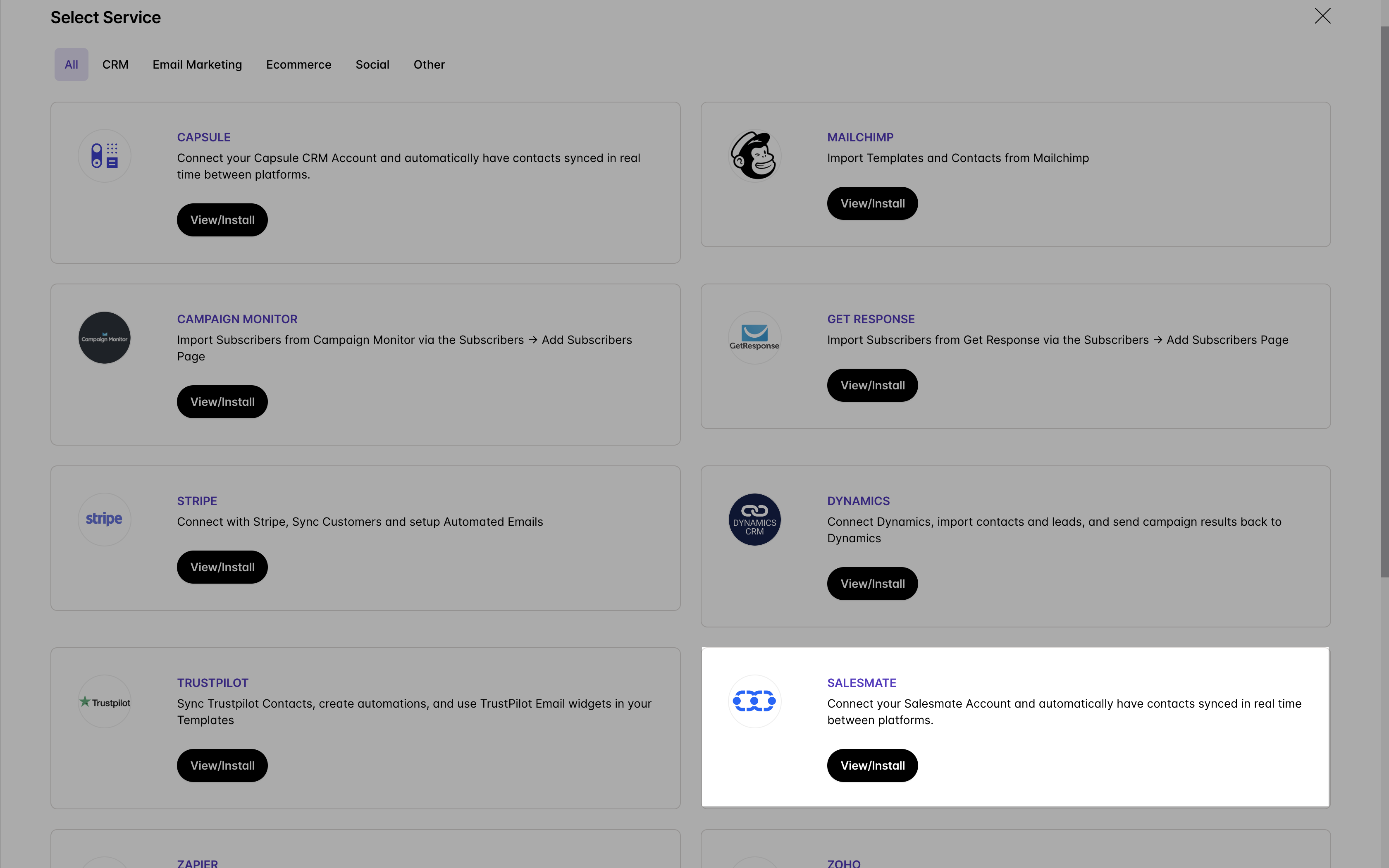Click View/Install for Salesmate

(x=872, y=765)
